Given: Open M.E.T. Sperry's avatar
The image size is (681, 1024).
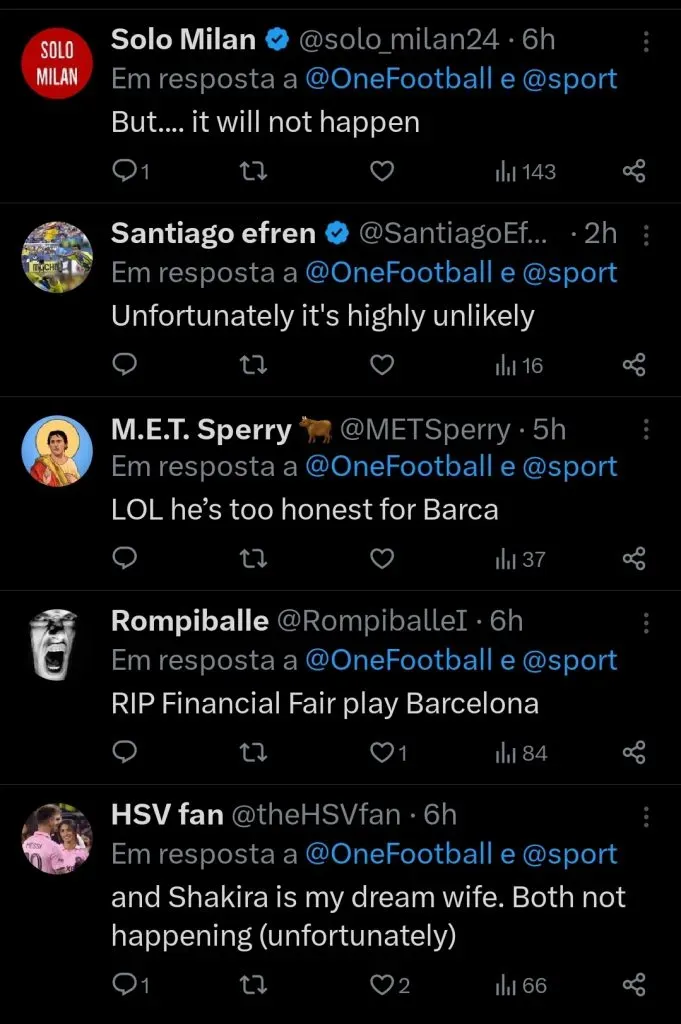Looking at the screenshot, I should [56, 450].
